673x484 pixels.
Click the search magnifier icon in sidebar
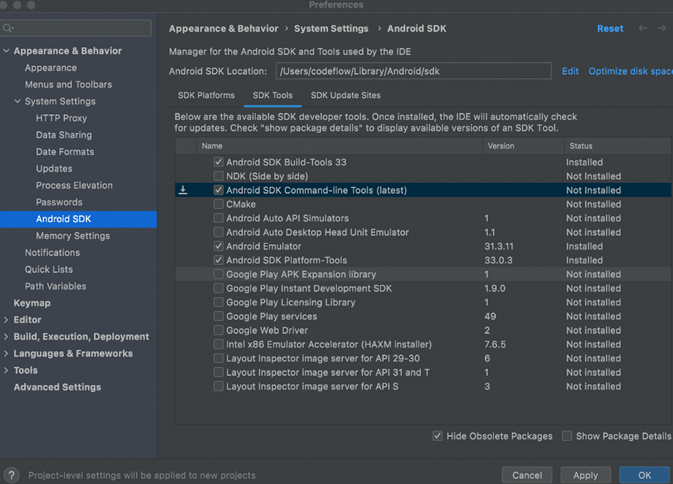(8, 28)
